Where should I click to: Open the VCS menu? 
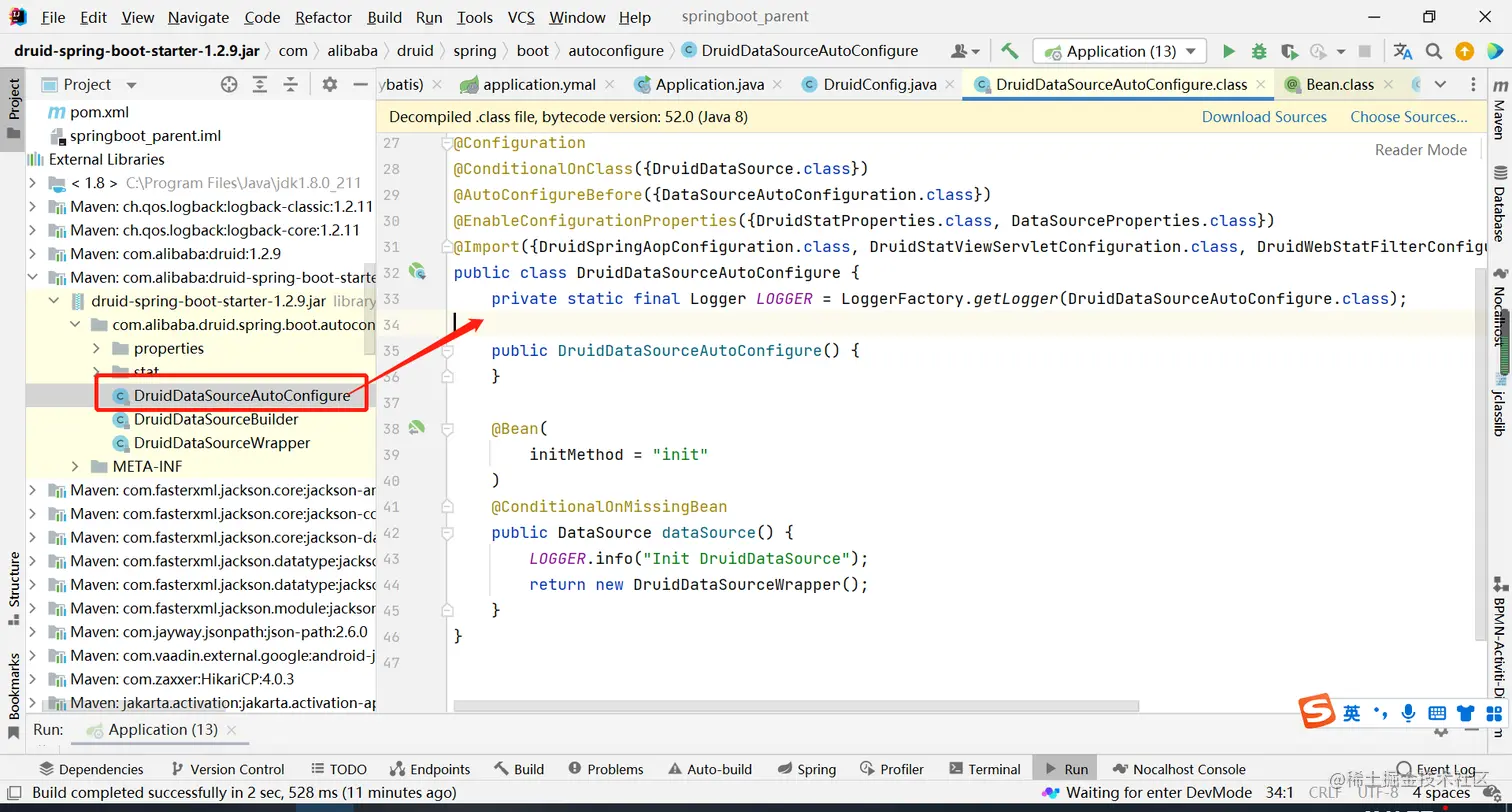click(x=521, y=17)
